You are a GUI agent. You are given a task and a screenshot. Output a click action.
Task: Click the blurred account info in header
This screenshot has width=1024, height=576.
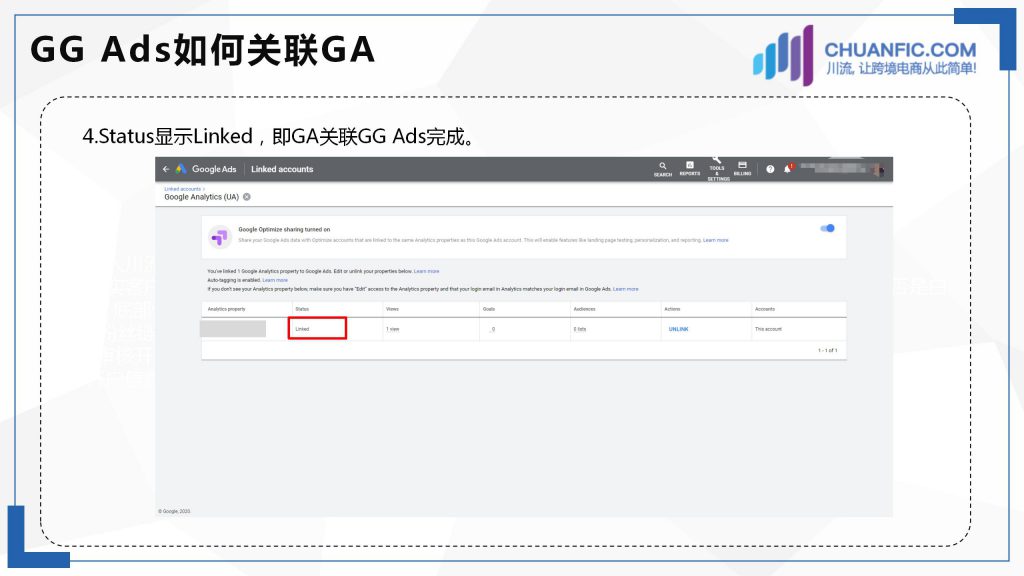click(x=841, y=168)
